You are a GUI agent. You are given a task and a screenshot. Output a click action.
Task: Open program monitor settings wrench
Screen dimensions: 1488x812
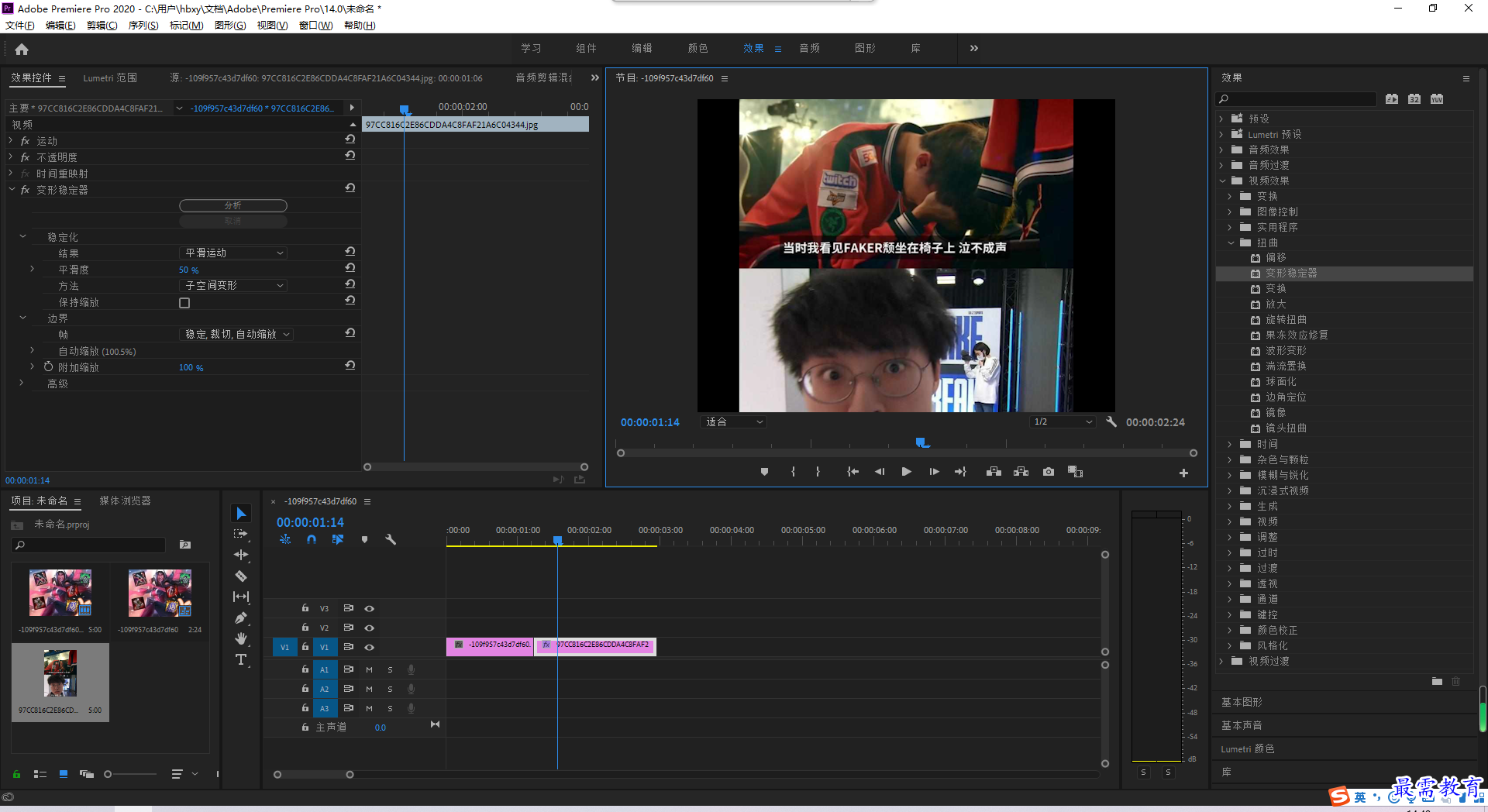pyautogui.click(x=1111, y=421)
